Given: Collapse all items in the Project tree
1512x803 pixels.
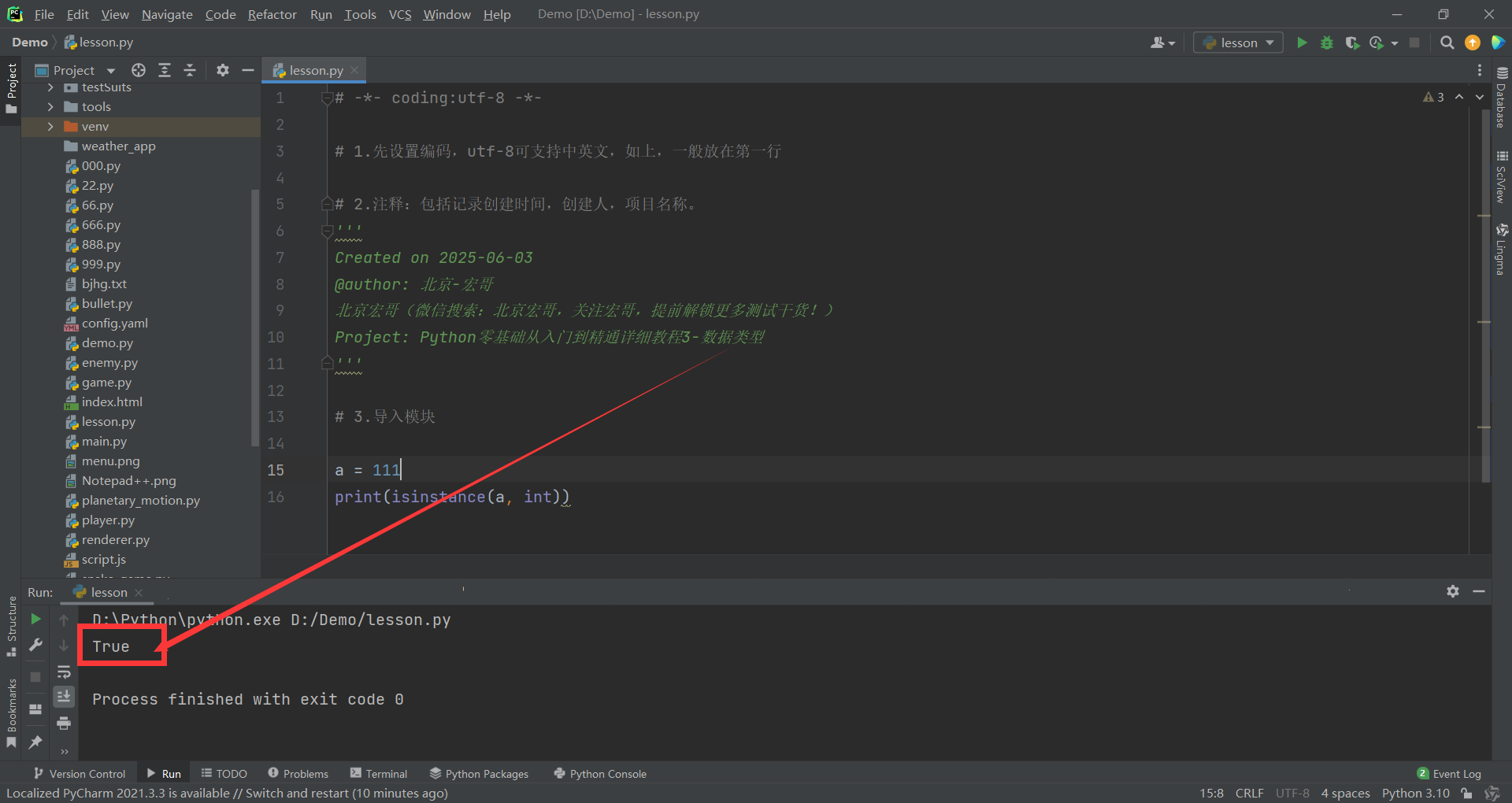Looking at the screenshot, I should point(190,70).
